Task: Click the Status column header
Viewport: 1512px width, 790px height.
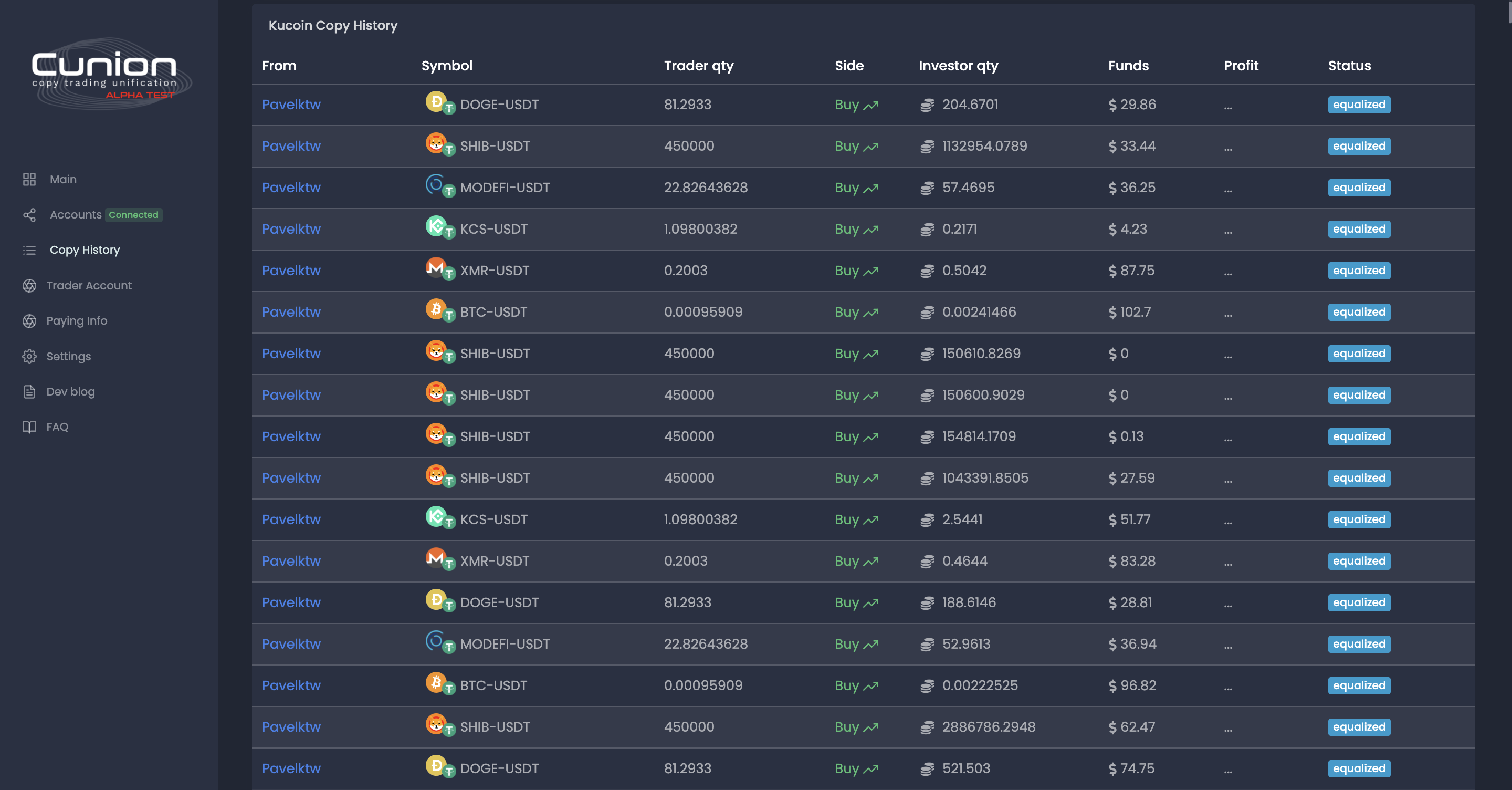Action: pyautogui.click(x=1349, y=66)
